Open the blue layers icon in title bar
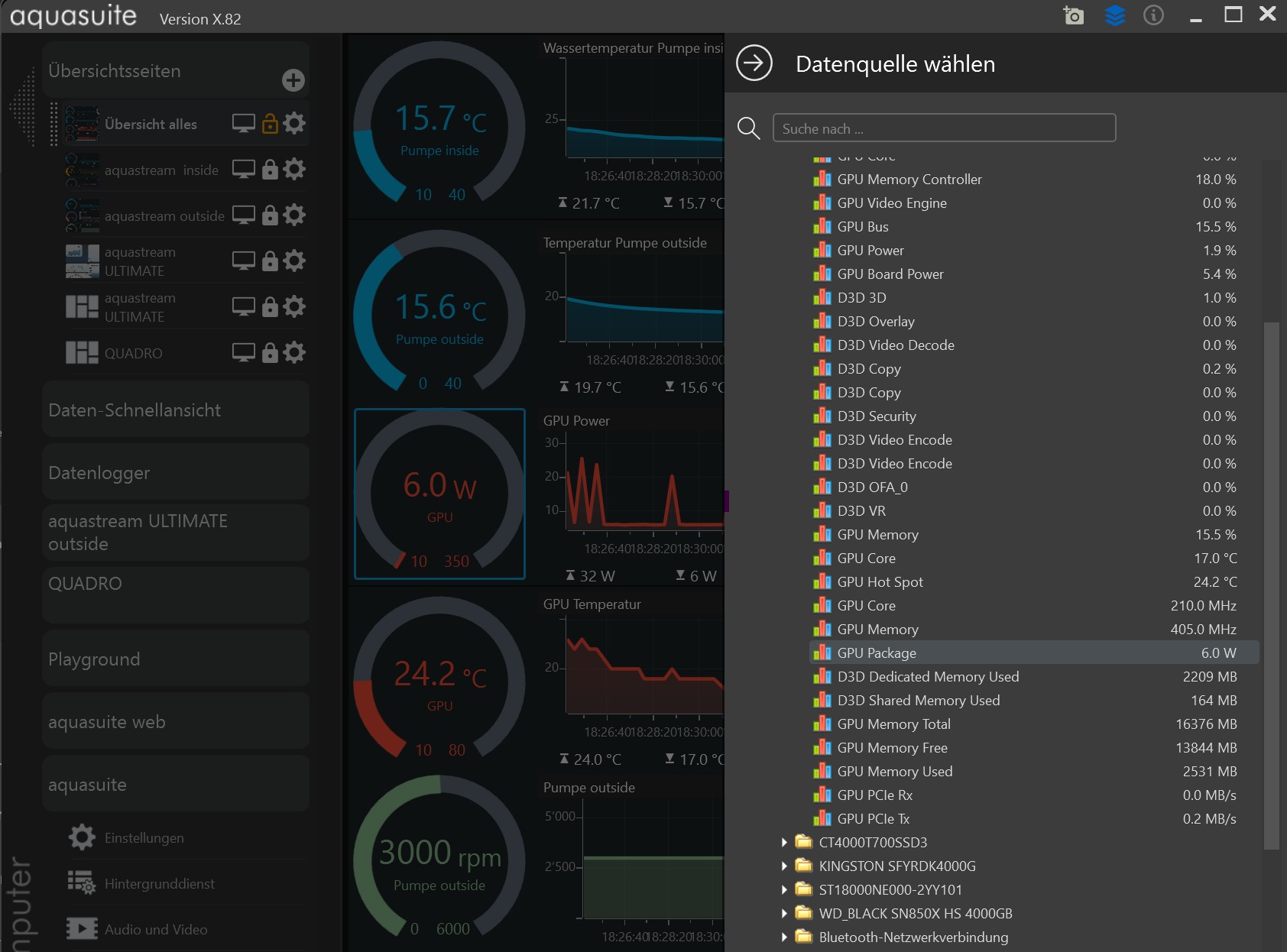1287x952 pixels. [1115, 15]
